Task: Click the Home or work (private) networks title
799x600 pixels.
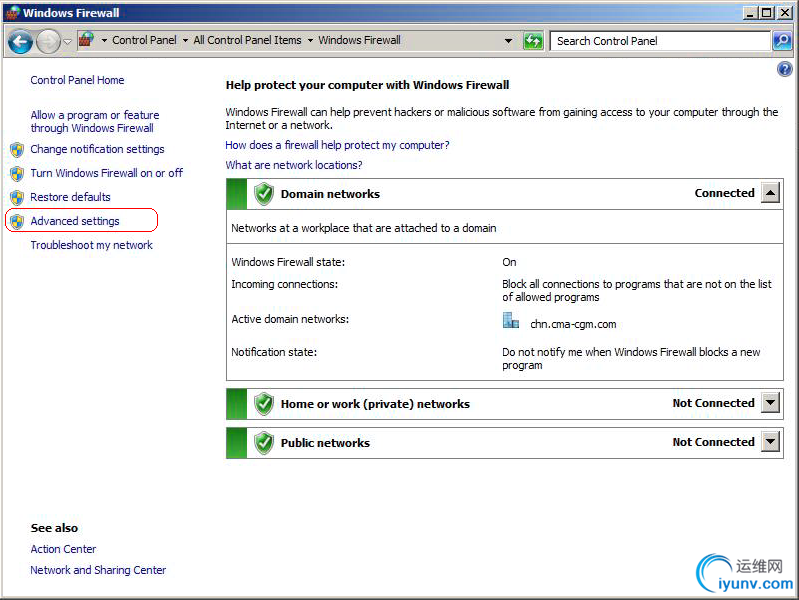Action: pyautogui.click(x=375, y=404)
